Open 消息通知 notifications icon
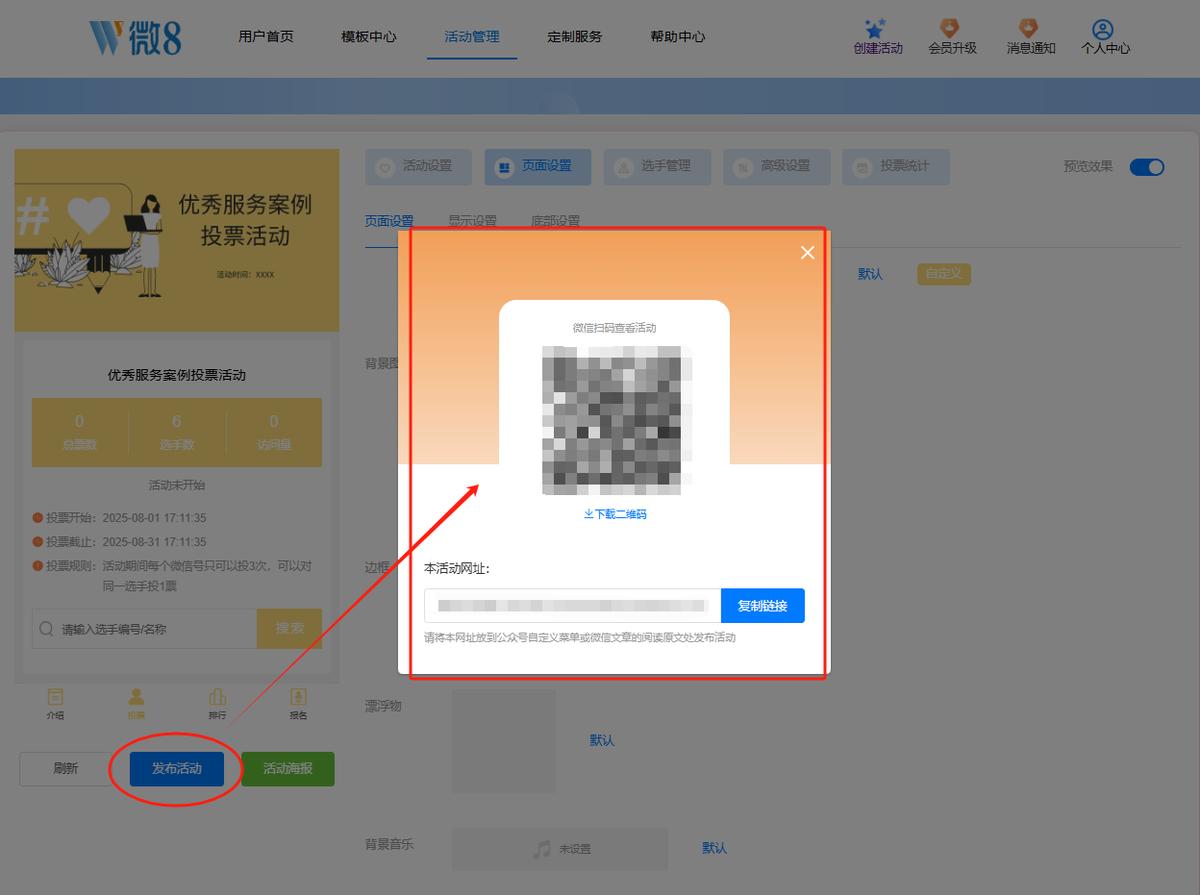 click(1029, 28)
